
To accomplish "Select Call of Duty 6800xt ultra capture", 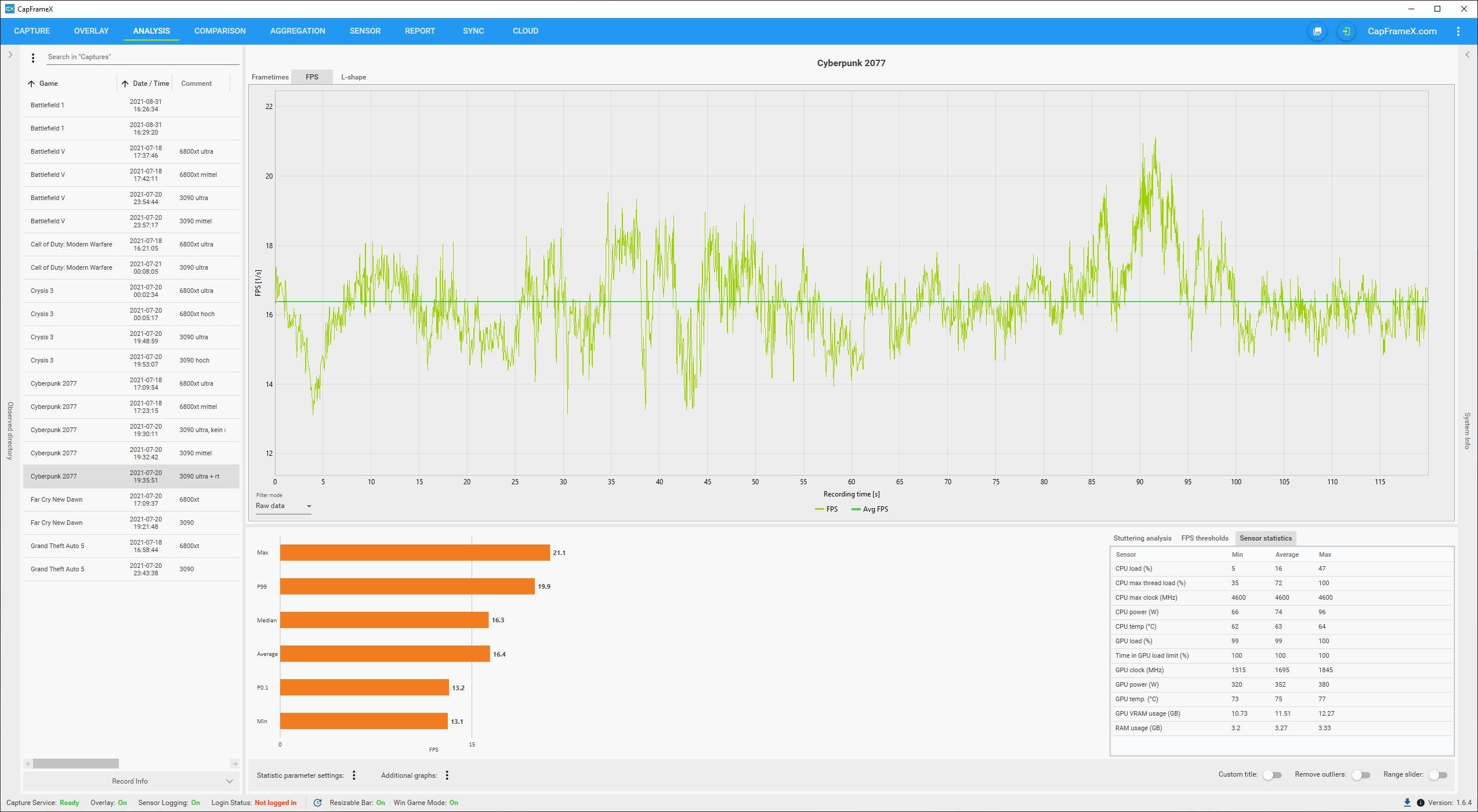I will point(131,245).
